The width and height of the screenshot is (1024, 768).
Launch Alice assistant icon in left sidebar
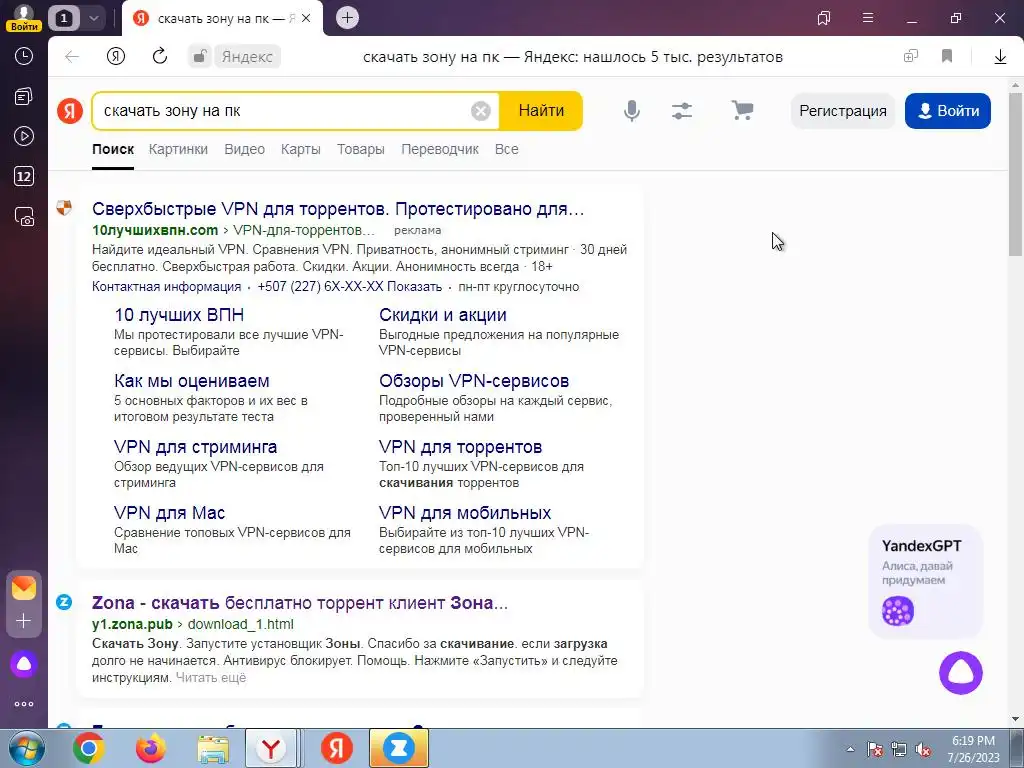coord(24,664)
